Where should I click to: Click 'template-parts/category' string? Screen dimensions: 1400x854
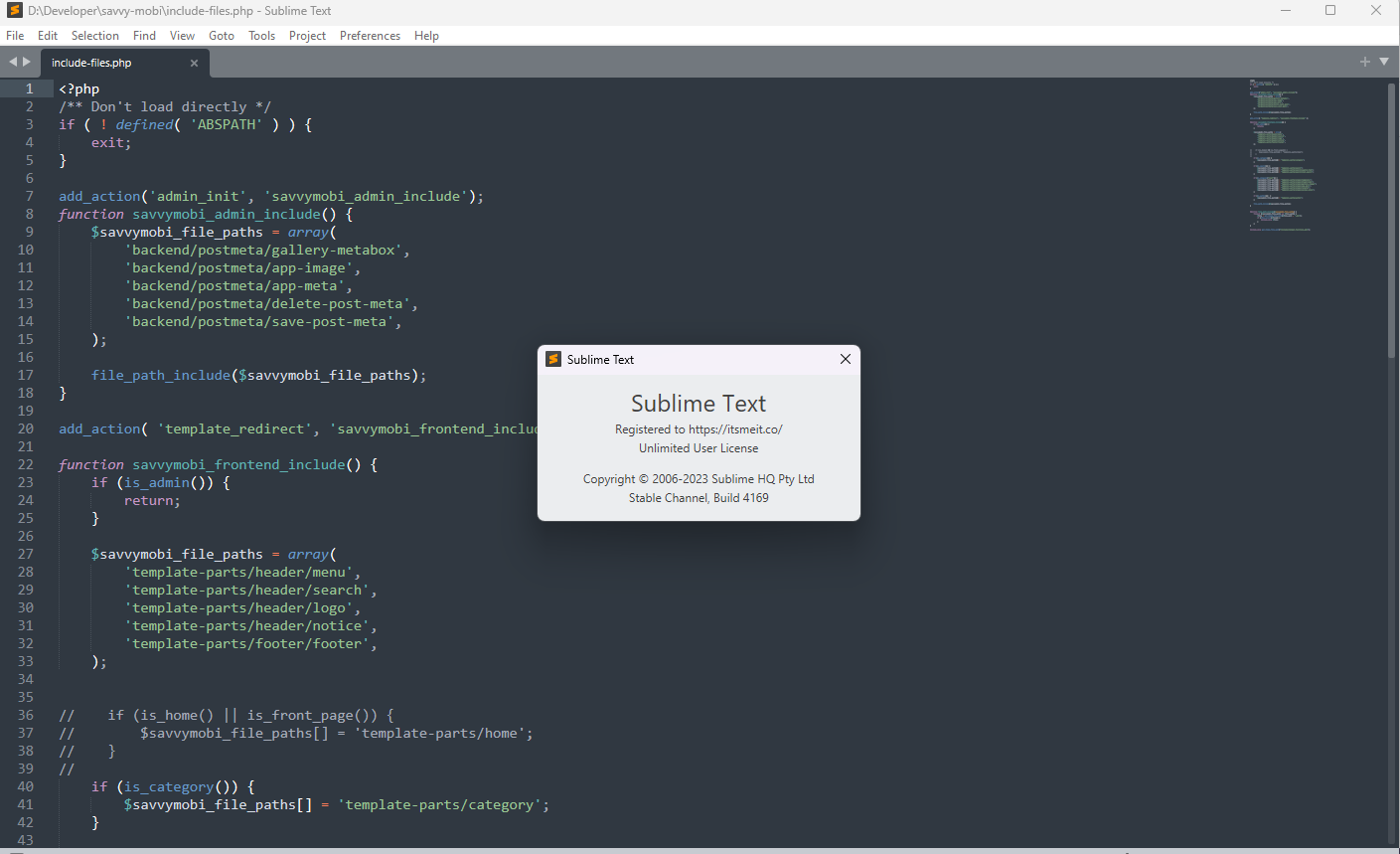439,804
